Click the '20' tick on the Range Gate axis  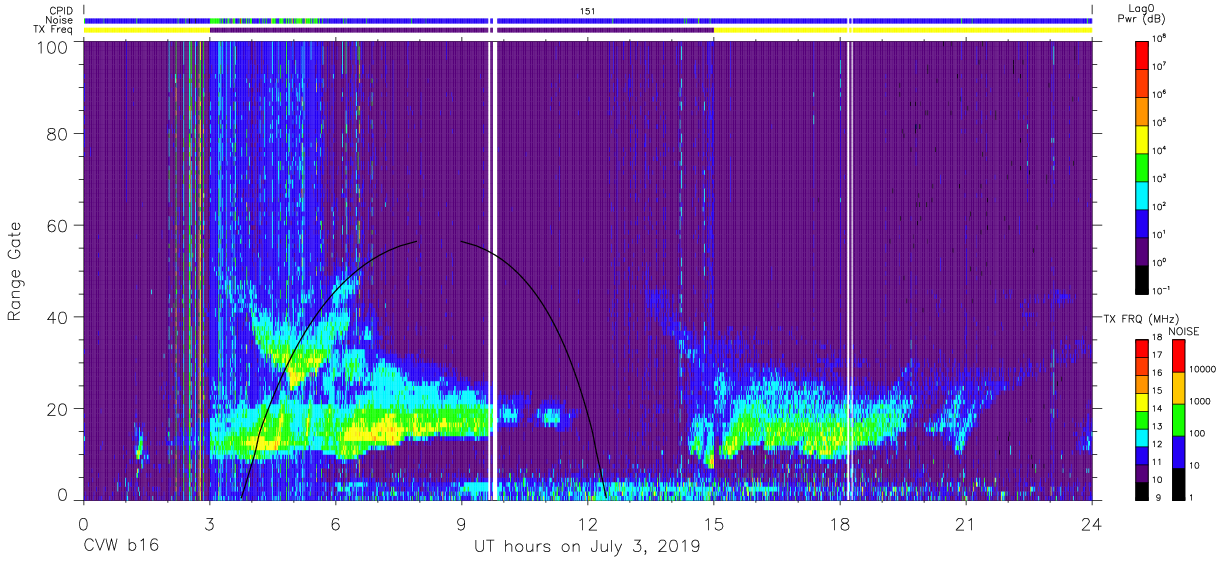[56, 408]
